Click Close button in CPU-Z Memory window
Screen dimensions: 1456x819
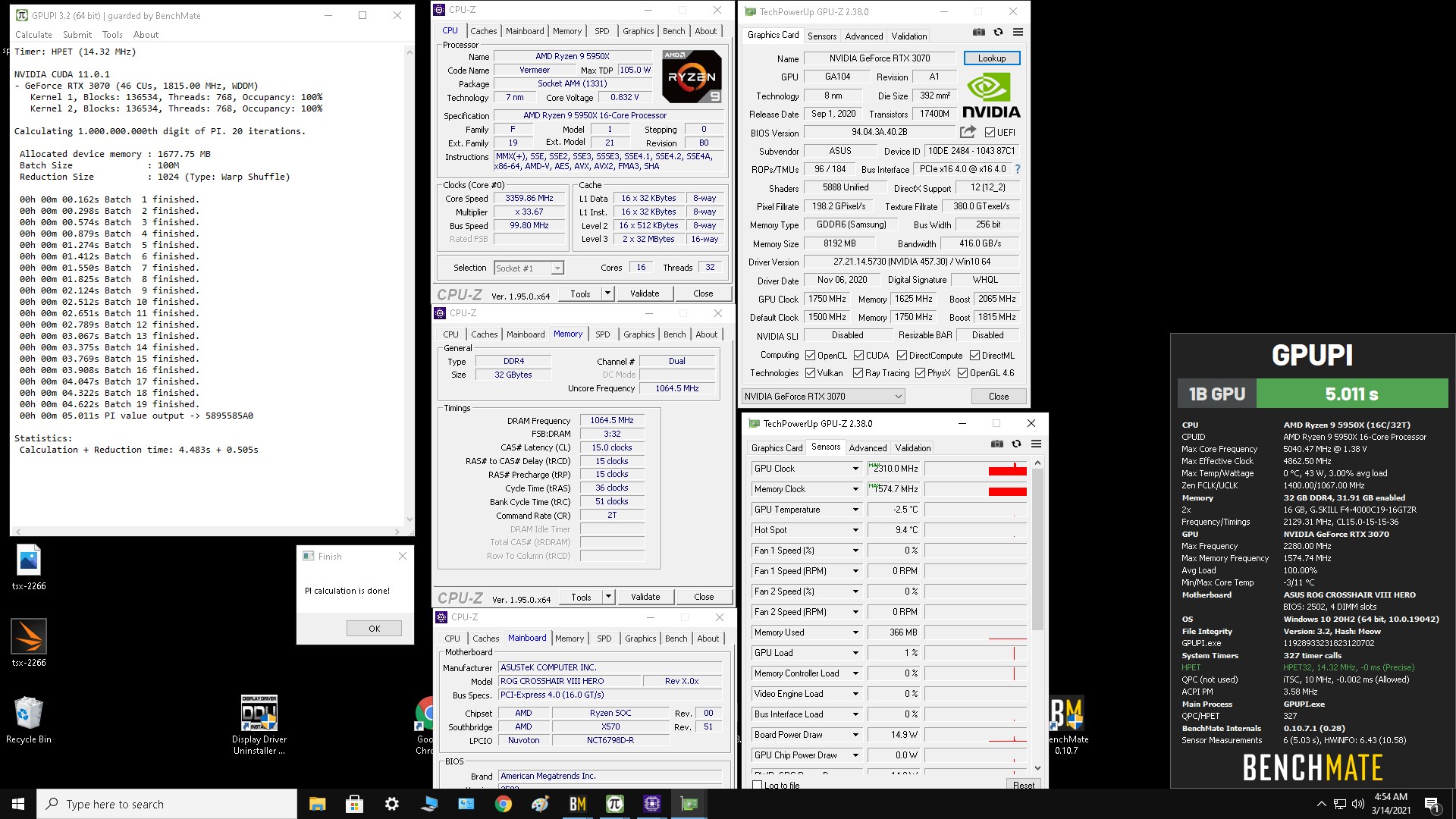point(704,597)
